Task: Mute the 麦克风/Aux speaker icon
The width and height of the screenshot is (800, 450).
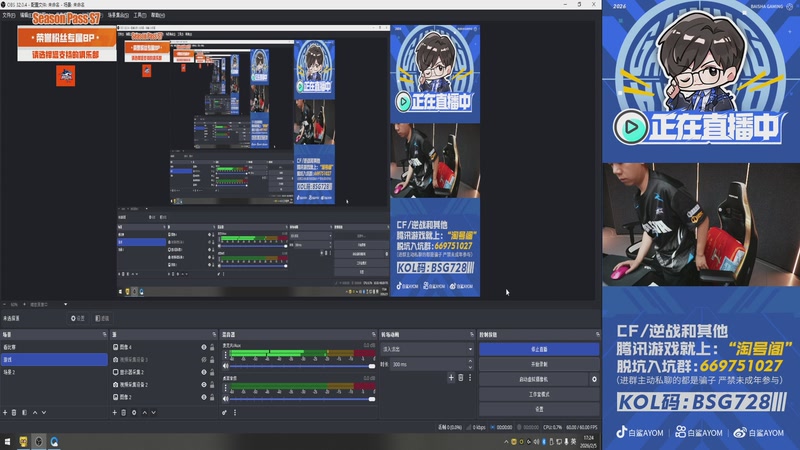Action: click(226, 366)
